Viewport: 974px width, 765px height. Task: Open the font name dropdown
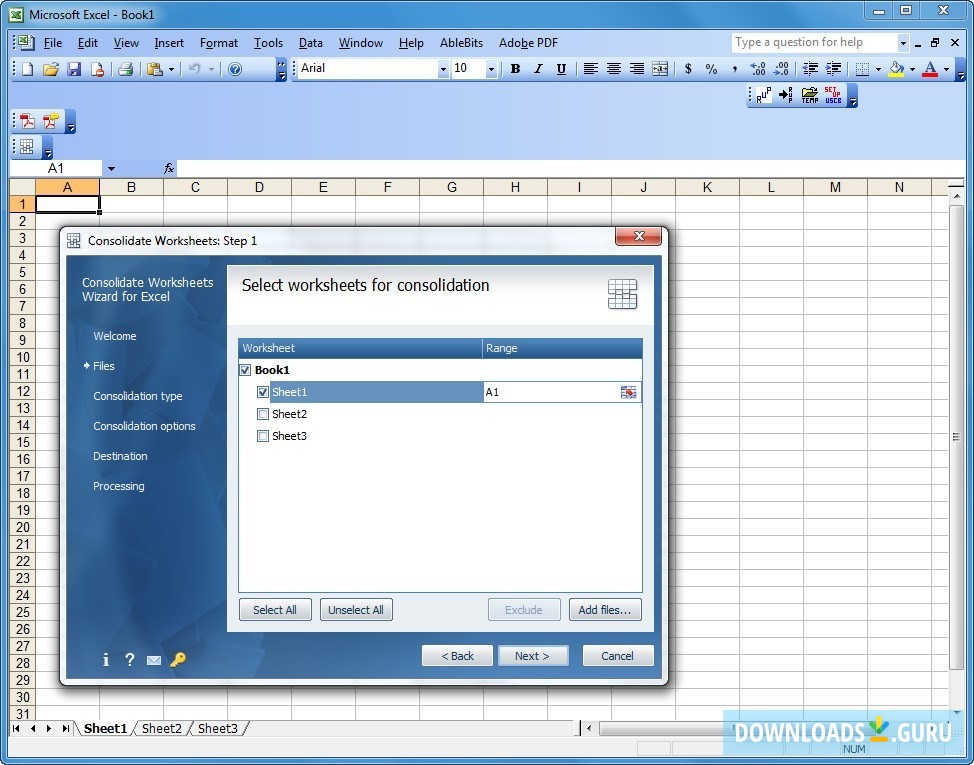click(x=443, y=69)
